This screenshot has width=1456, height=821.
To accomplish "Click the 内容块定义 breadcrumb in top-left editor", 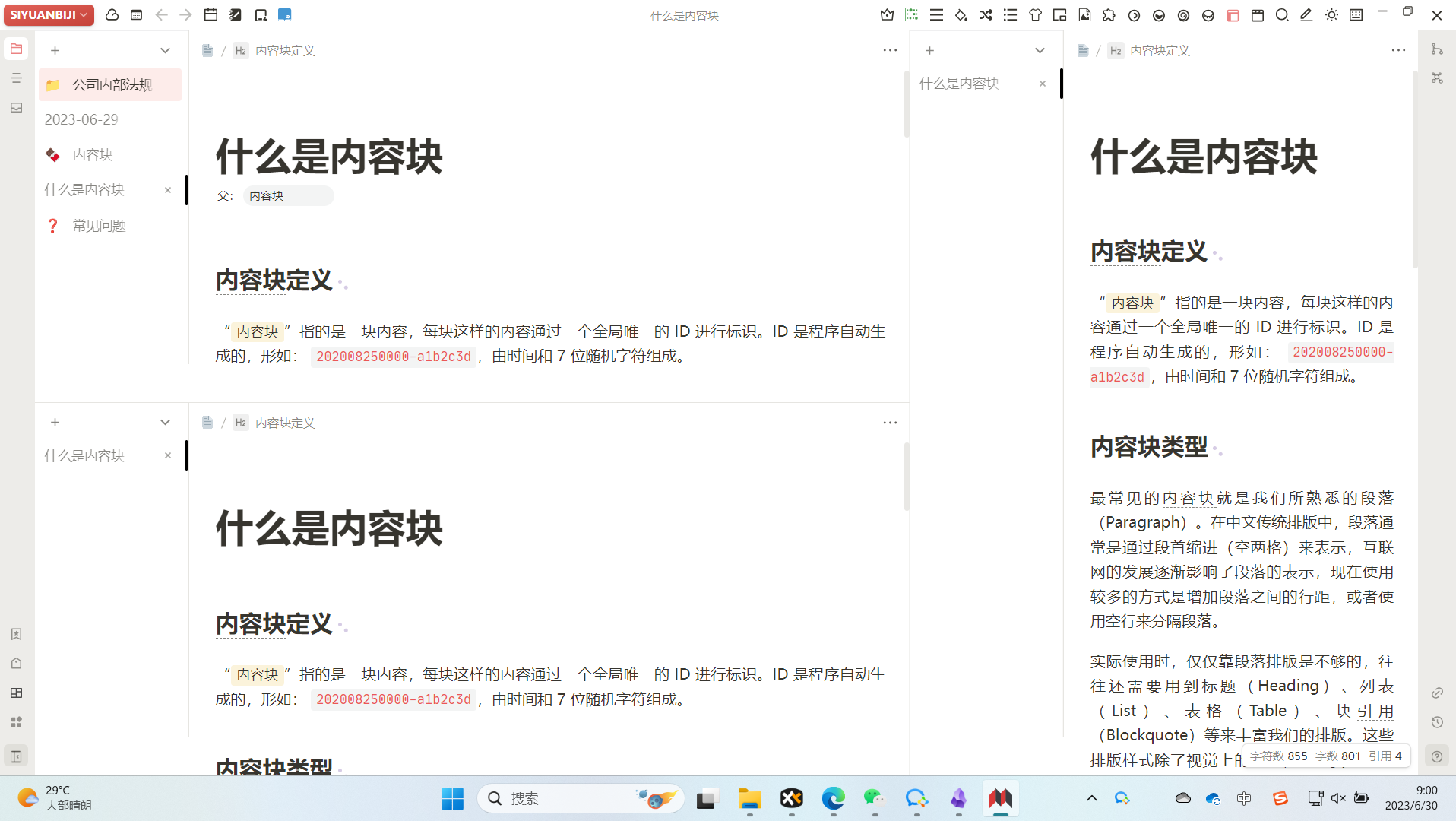I will 285,51.
